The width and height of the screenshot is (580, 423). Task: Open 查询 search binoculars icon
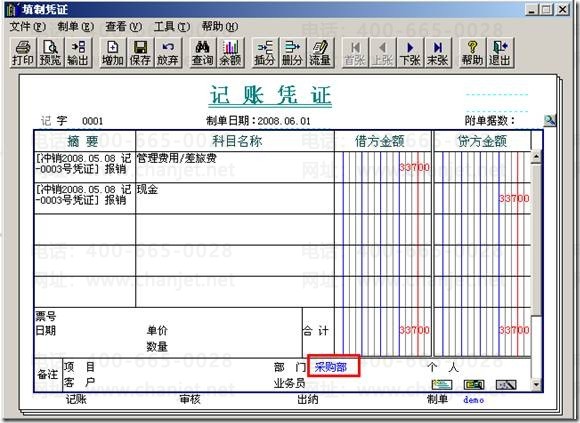point(202,53)
